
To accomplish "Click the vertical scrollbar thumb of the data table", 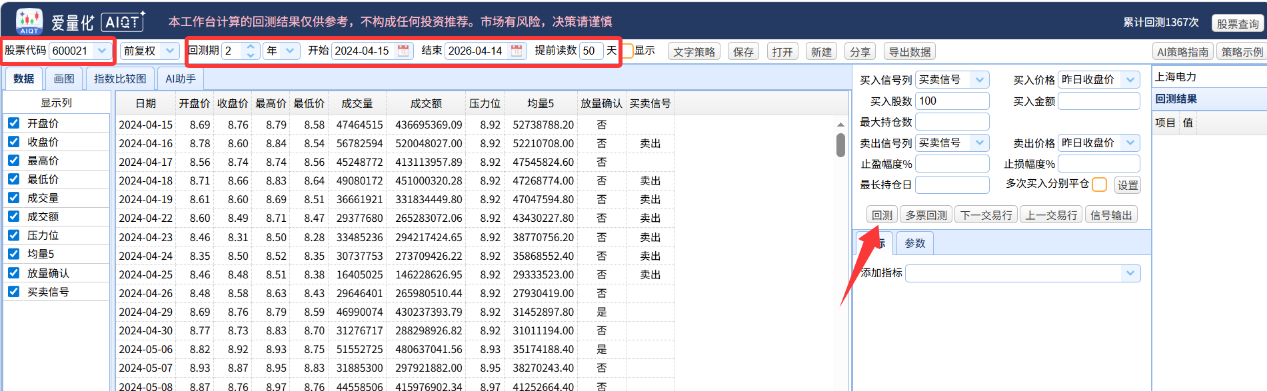I will 841,145.
